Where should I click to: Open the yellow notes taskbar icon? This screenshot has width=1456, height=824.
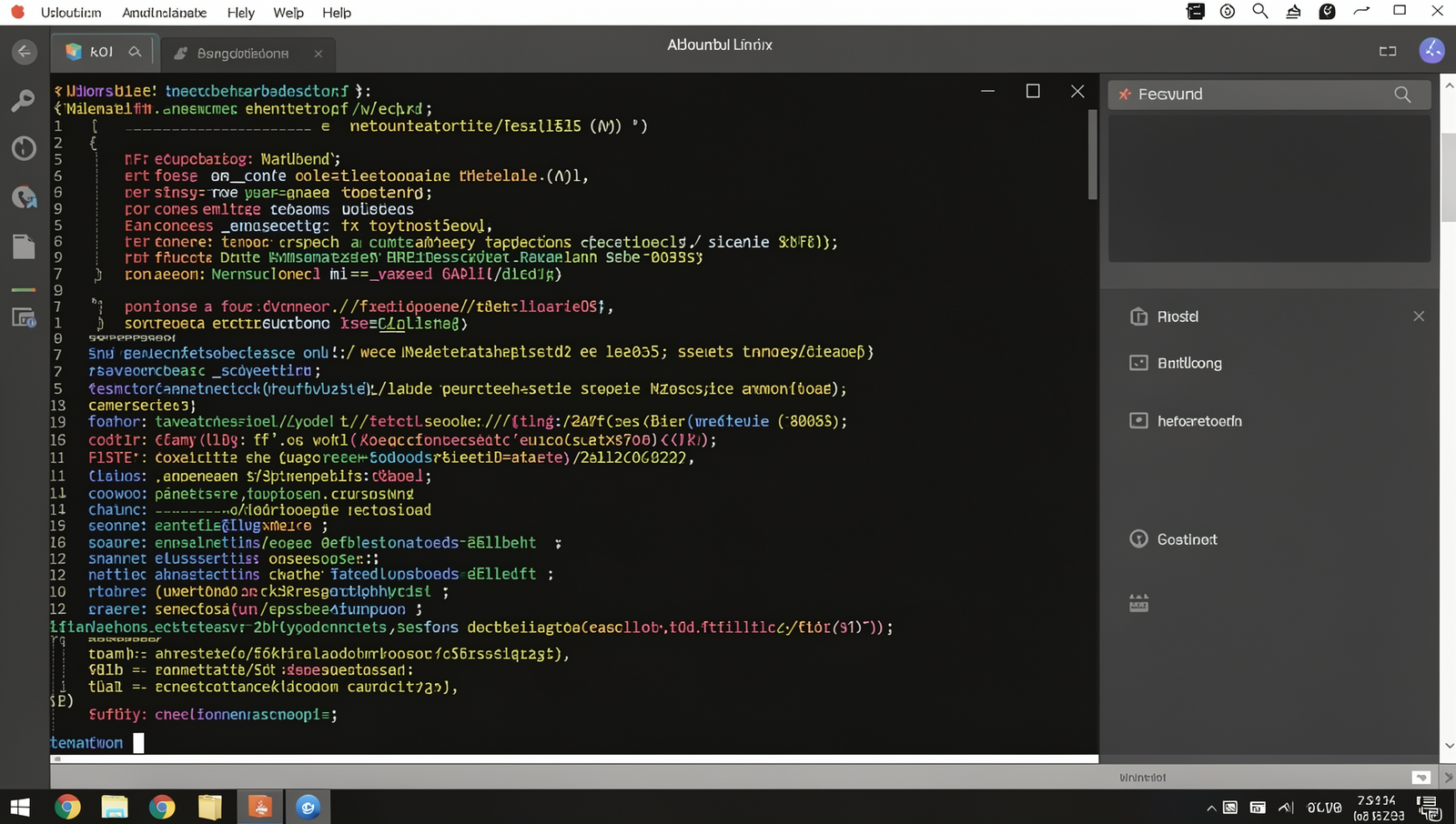point(210,807)
